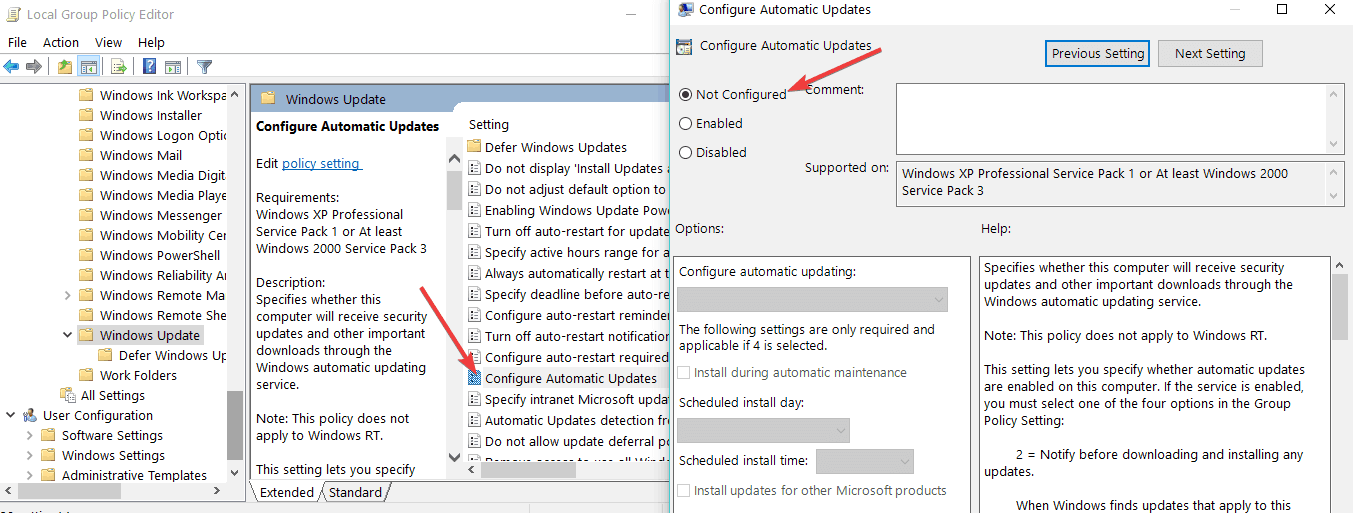
Task: Collapse the User Configuration tree node arrow
Action: (x=11, y=415)
